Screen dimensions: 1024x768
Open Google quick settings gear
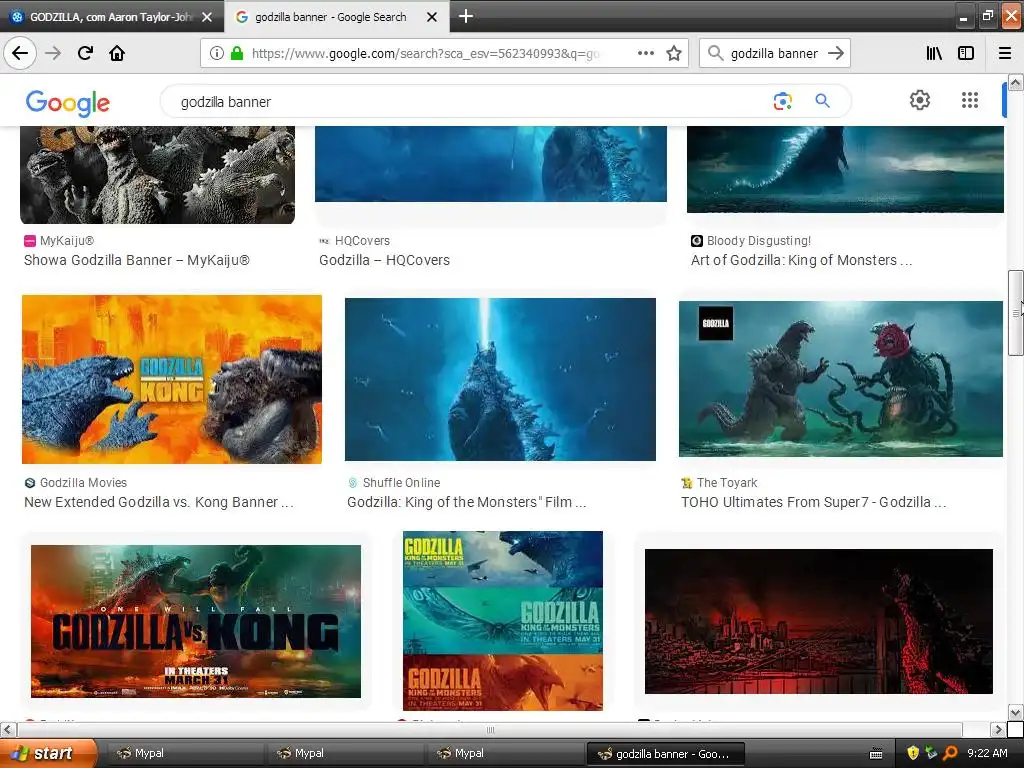920,100
